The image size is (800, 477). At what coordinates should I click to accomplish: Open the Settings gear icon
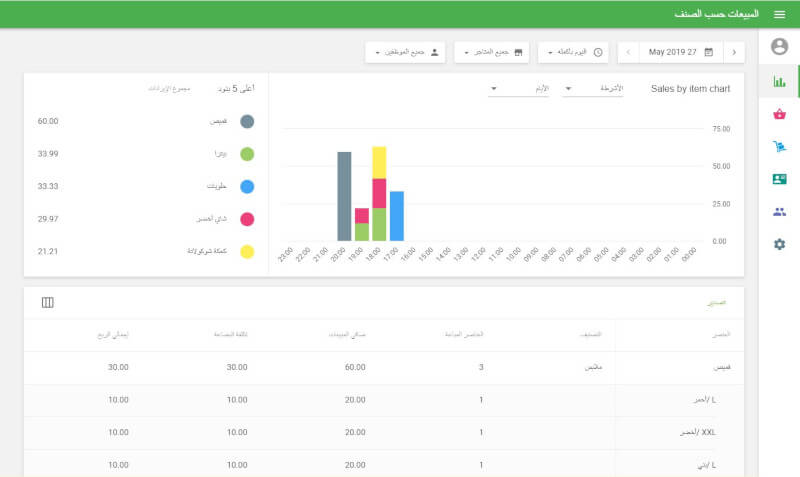click(x=780, y=244)
